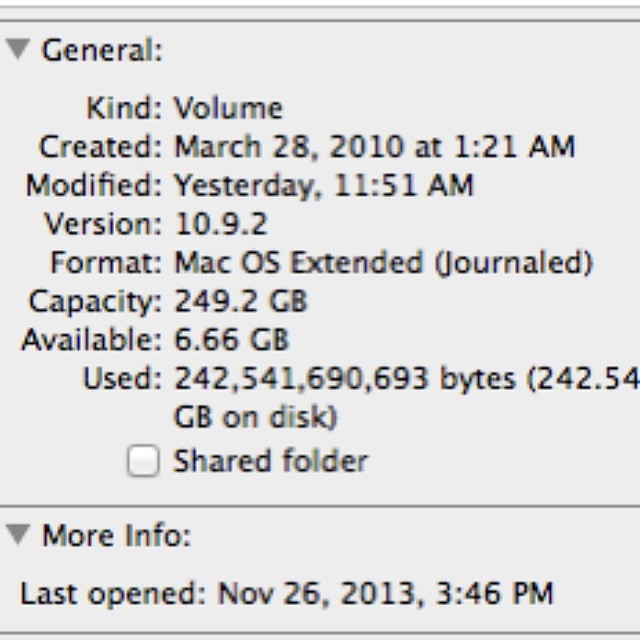The width and height of the screenshot is (640, 640).
Task: Click the 6.66 GB available value
Action: tap(232, 340)
